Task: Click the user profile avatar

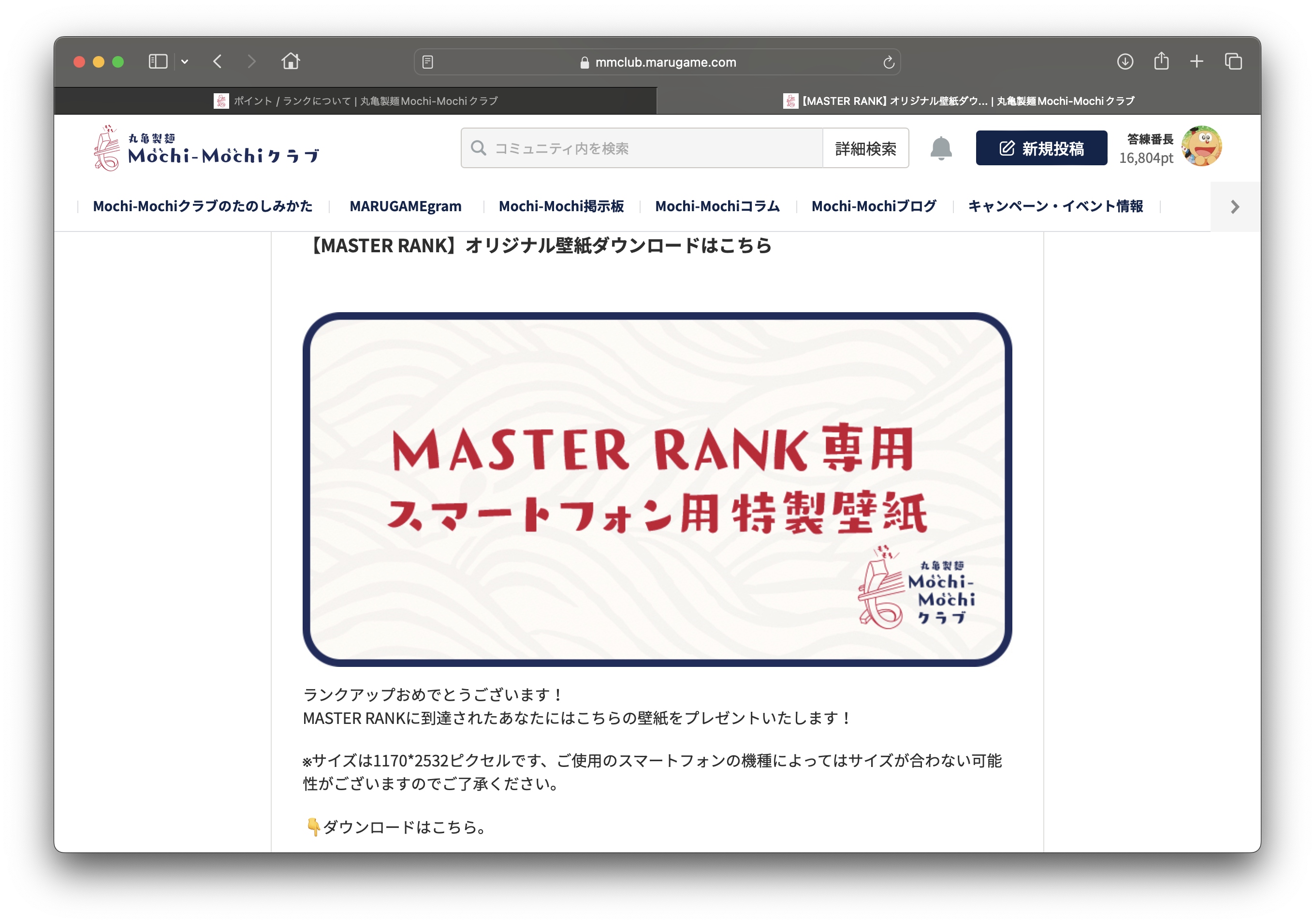Action: 1201,146
